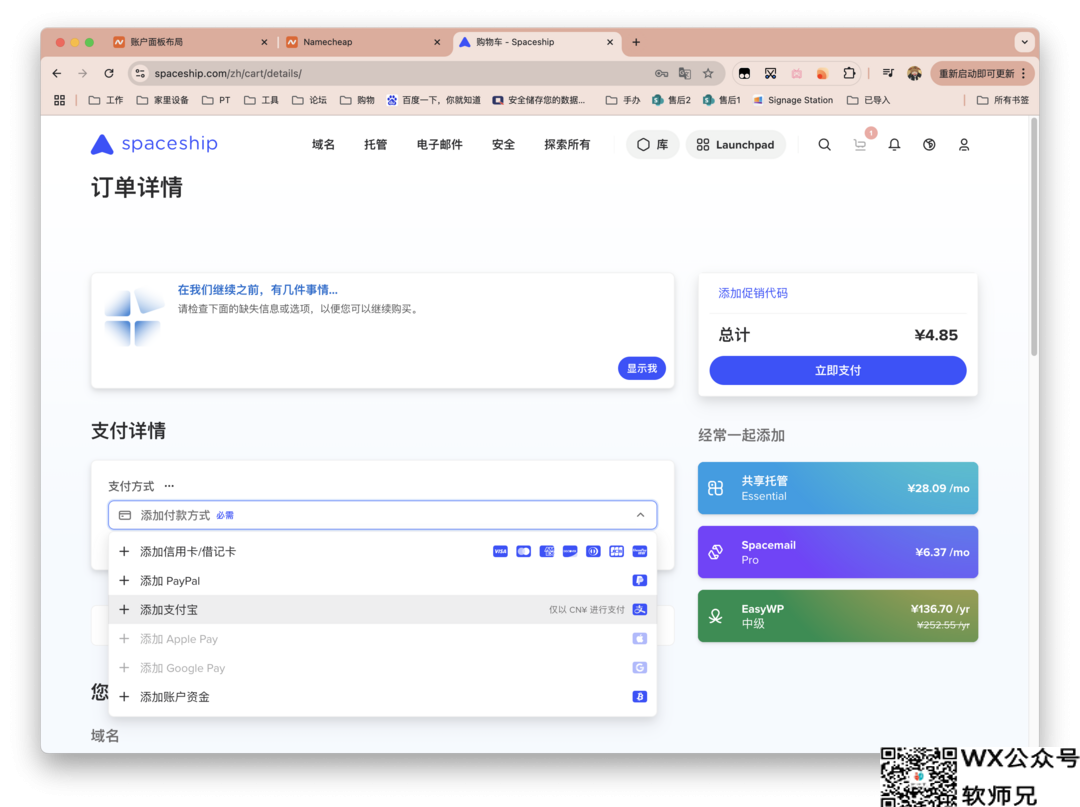Reload the current page
Viewport: 1080px width, 807px height.
tap(109, 73)
